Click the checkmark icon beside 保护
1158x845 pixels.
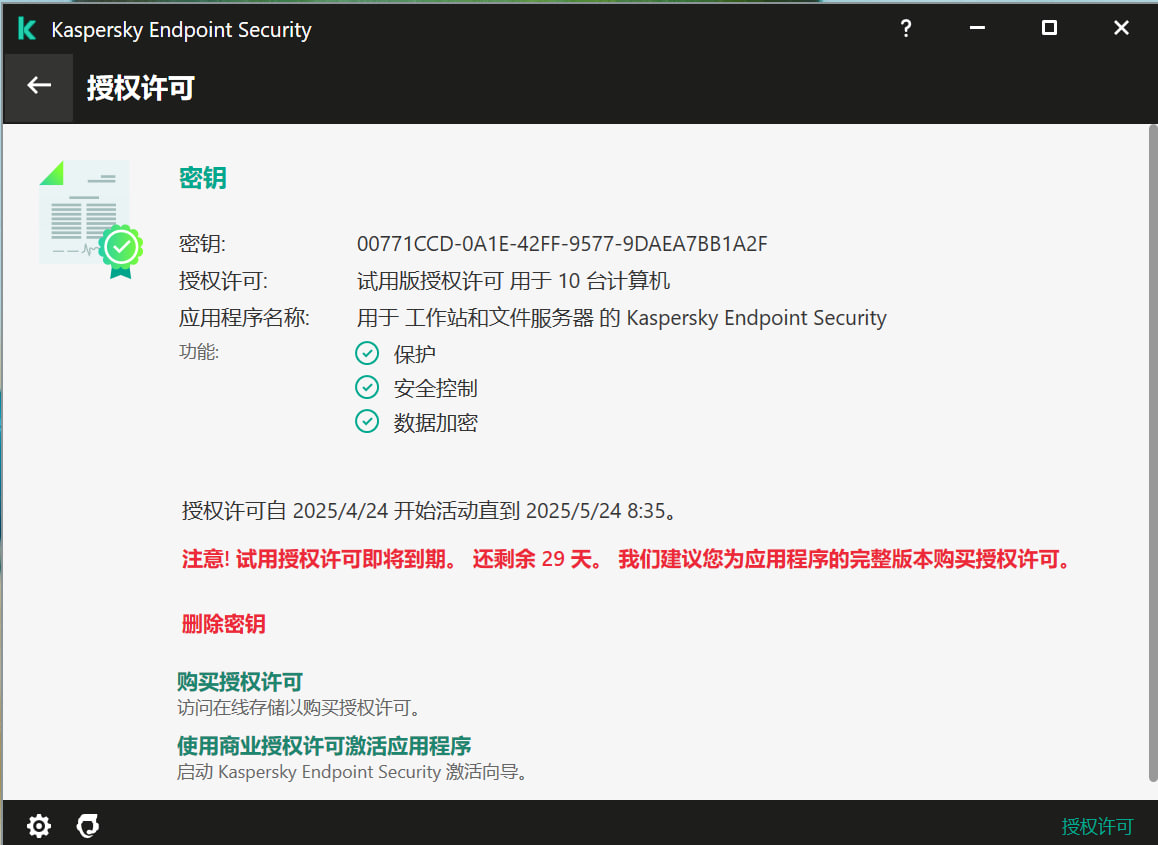[x=367, y=353]
